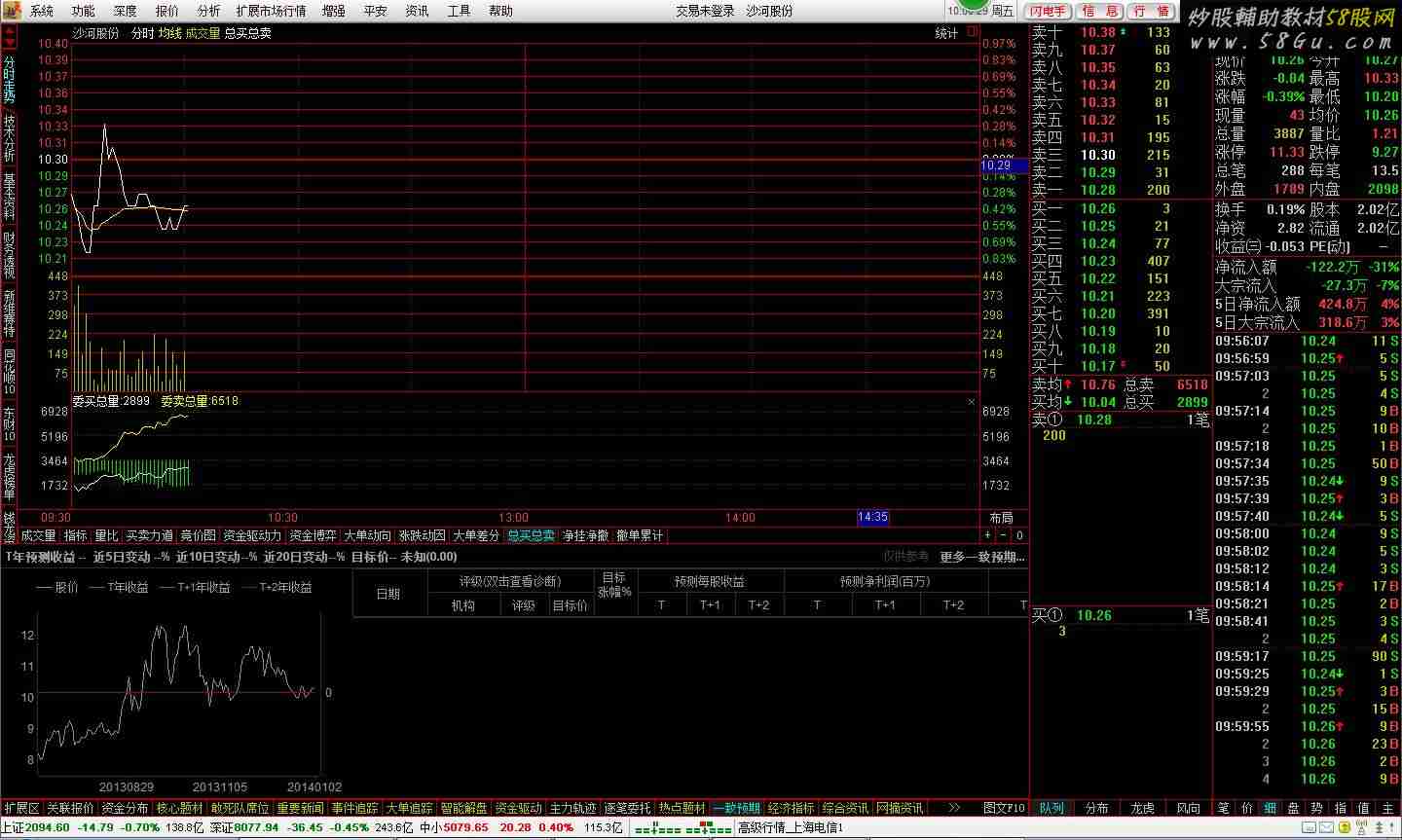Click the 信息 button in the top bar
1402x840 pixels.
point(1100,11)
